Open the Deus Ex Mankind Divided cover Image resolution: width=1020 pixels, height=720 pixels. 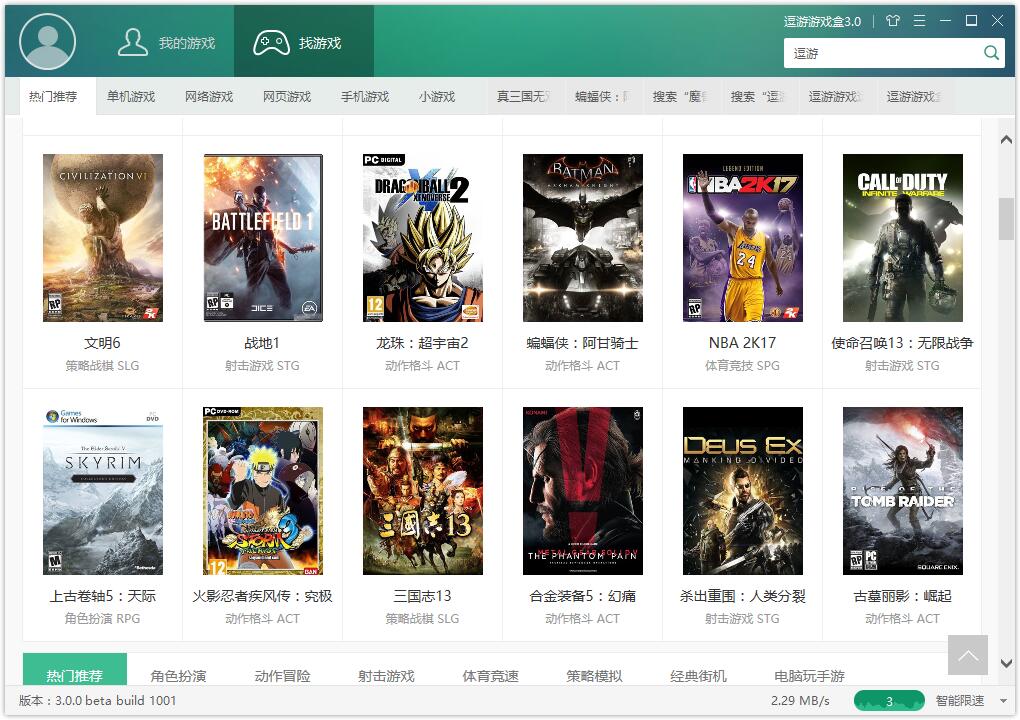pyautogui.click(x=743, y=491)
